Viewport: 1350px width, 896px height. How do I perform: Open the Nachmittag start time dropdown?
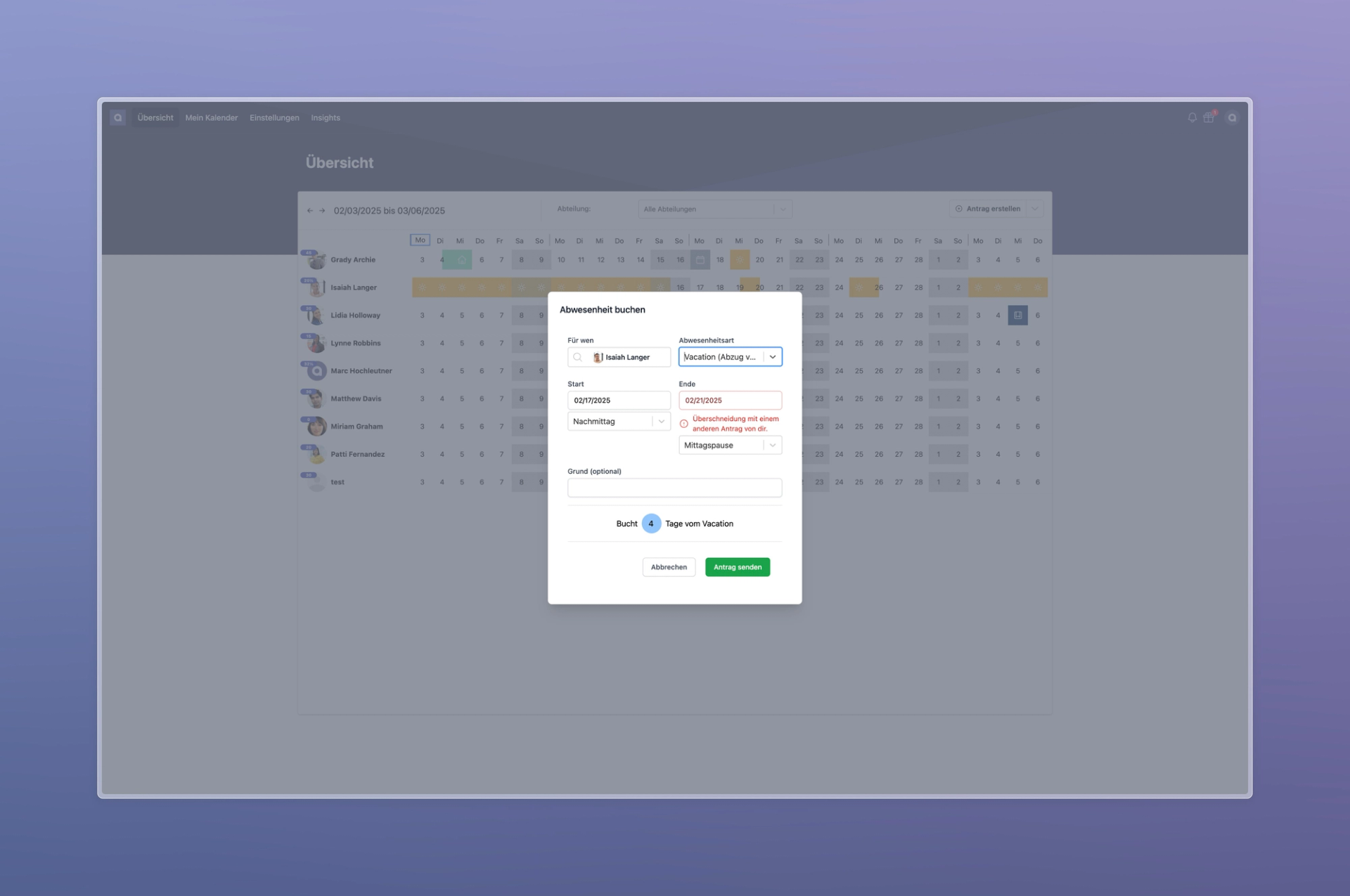coord(661,422)
